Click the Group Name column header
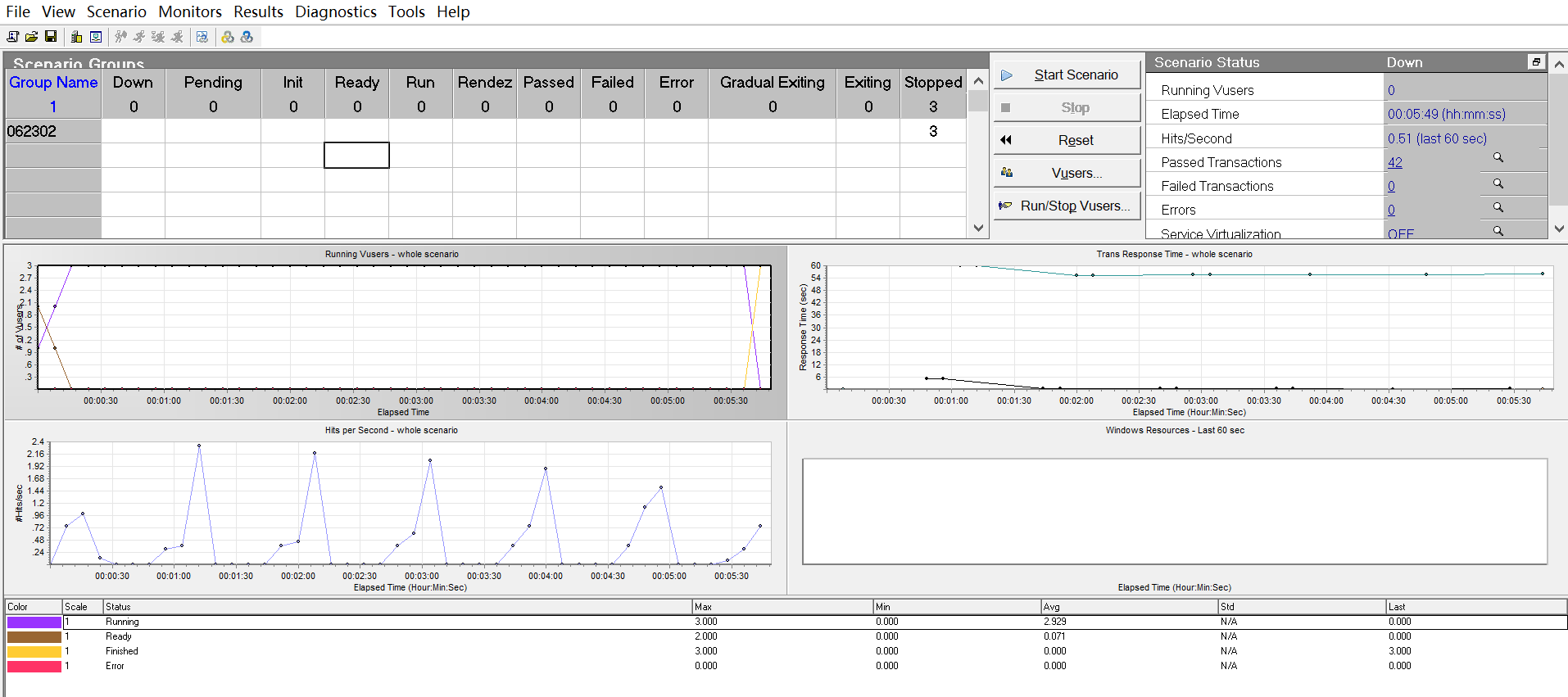 [53, 82]
